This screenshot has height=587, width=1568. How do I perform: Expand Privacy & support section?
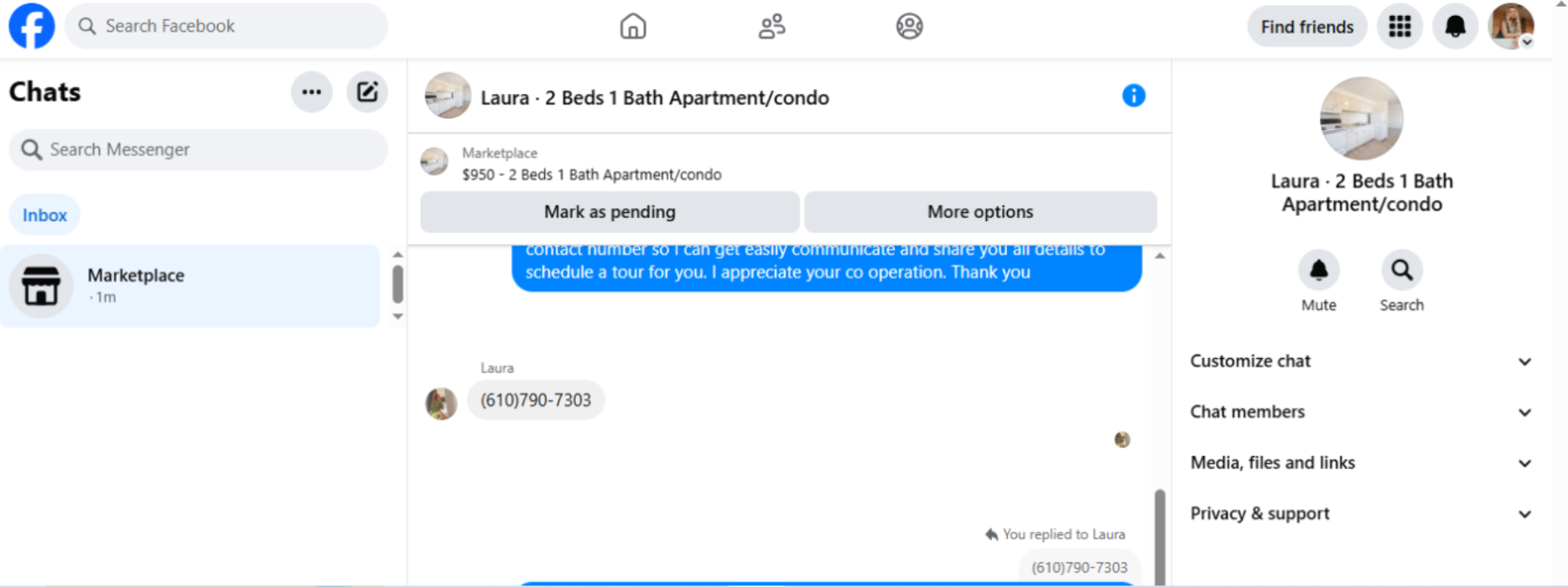pyautogui.click(x=1361, y=514)
